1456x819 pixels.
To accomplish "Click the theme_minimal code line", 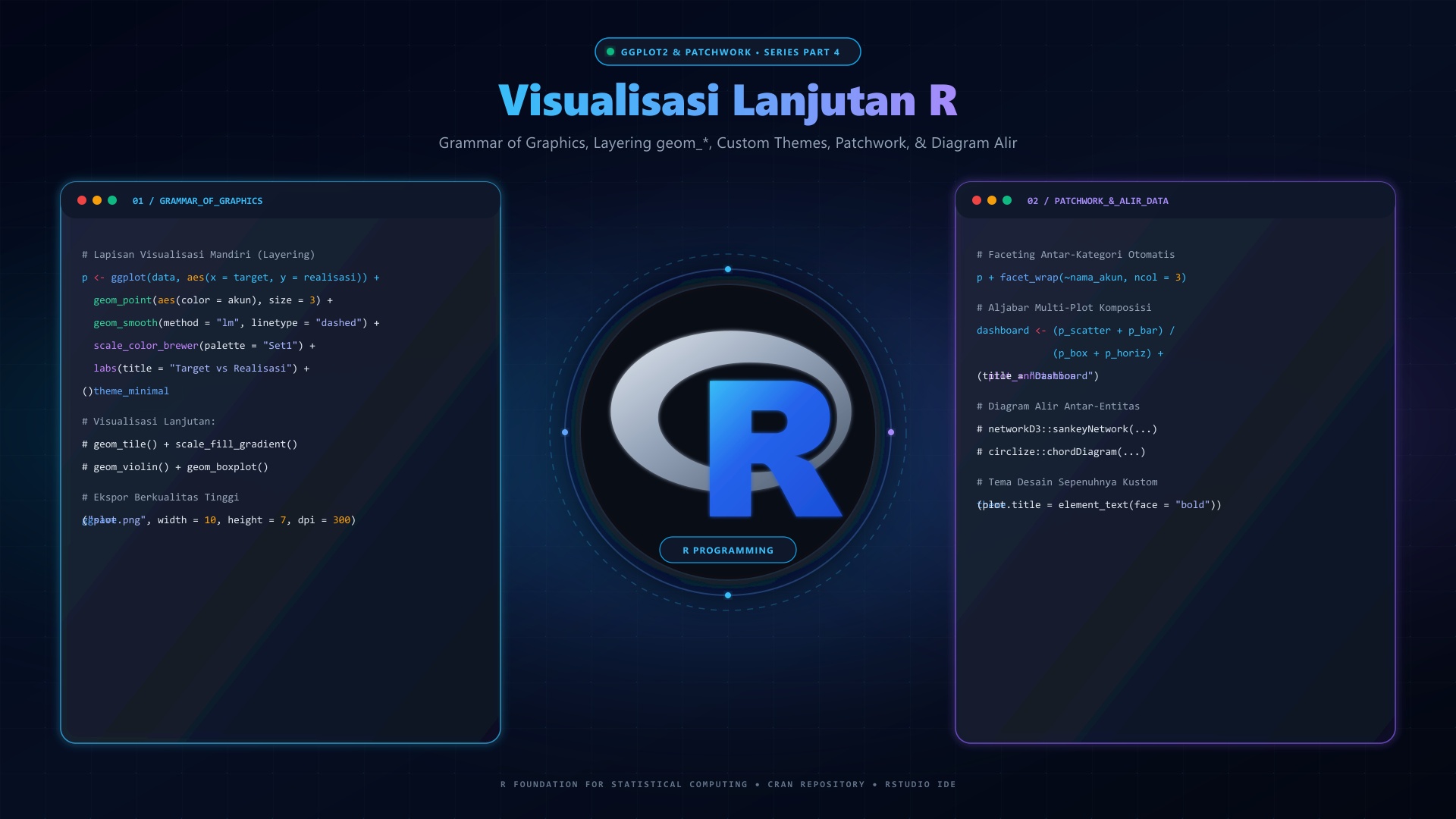I will pyautogui.click(x=125, y=391).
